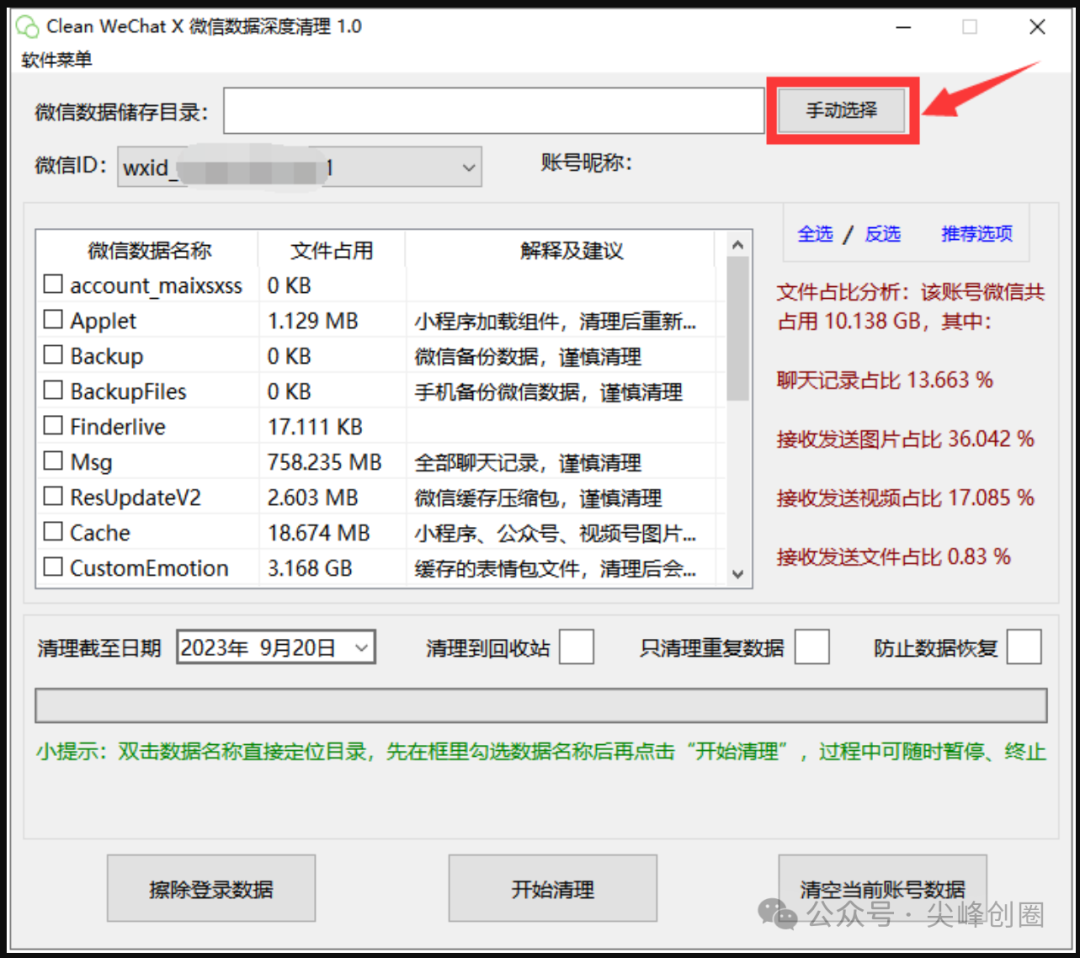The height and width of the screenshot is (958, 1080).
Task: Click the 开始清理 button
Action: tap(552, 888)
